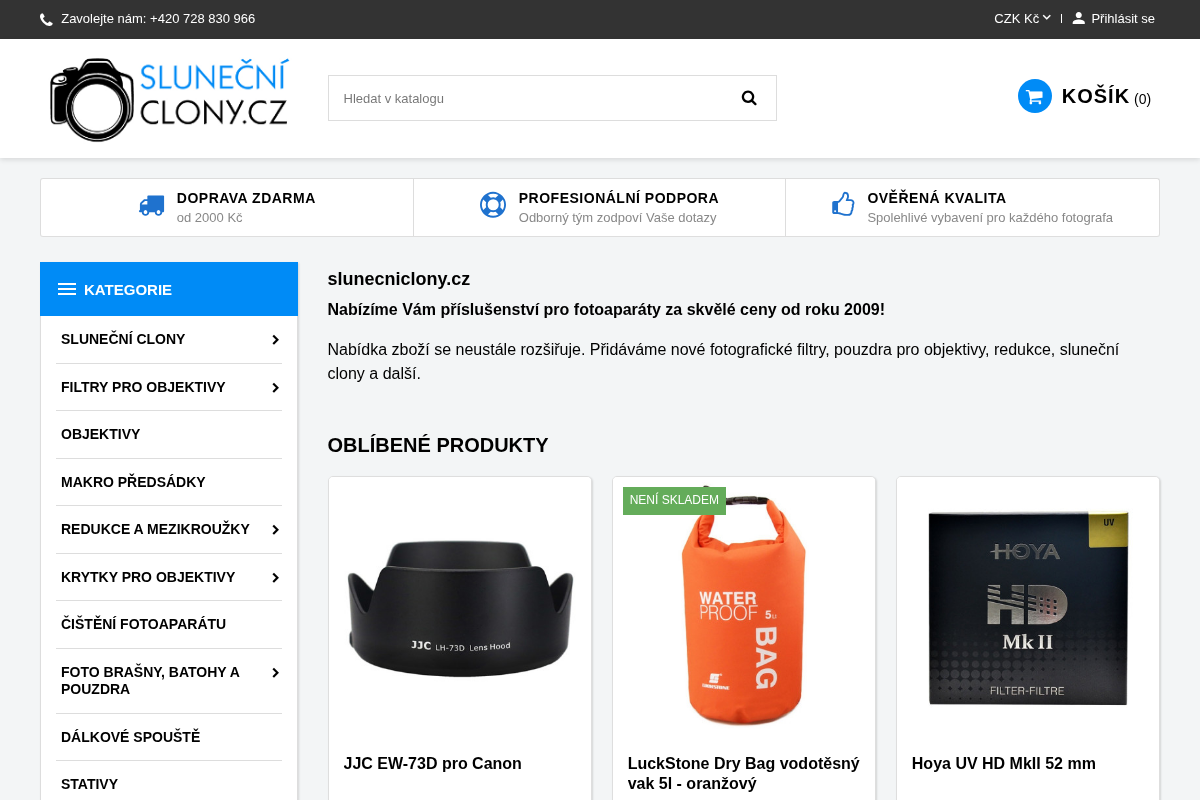This screenshot has height=800, width=1200.
Task: Open the Sluneční clony category
Action: pos(123,339)
